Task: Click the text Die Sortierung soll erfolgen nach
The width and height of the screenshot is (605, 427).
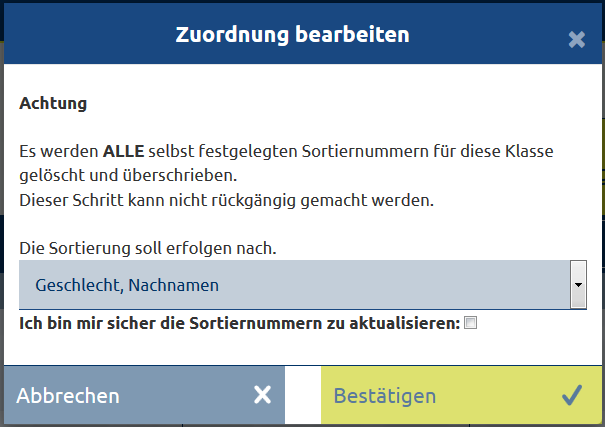Action: pyautogui.click(x=148, y=248)
